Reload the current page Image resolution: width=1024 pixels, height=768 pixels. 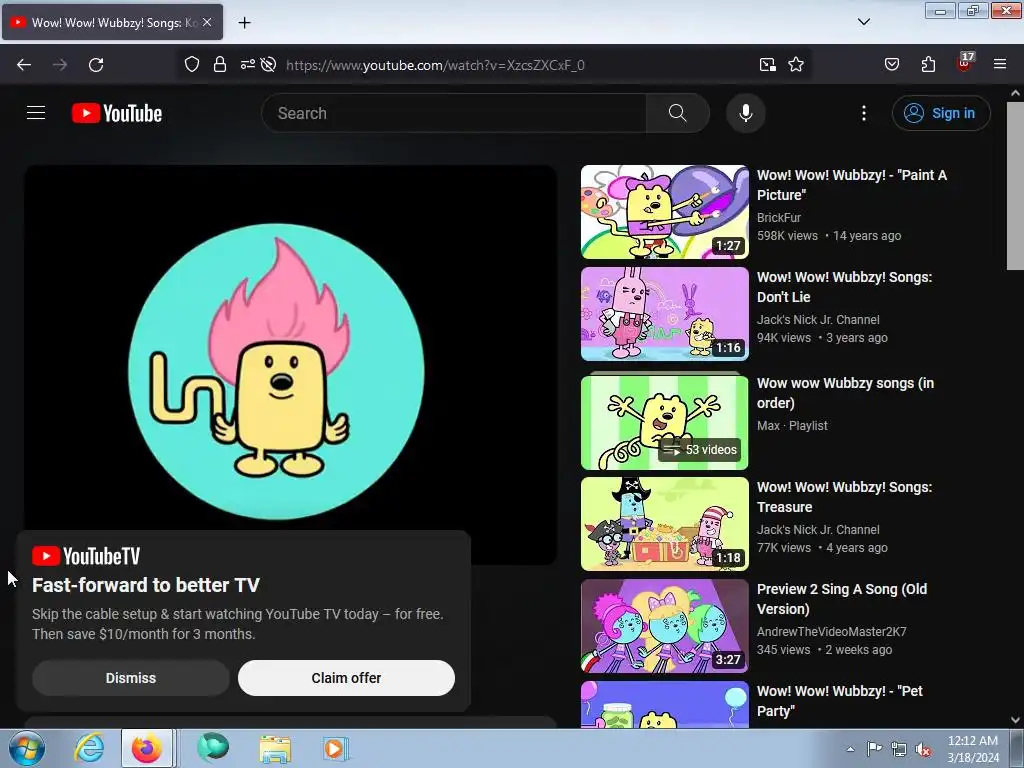[96, 65]
